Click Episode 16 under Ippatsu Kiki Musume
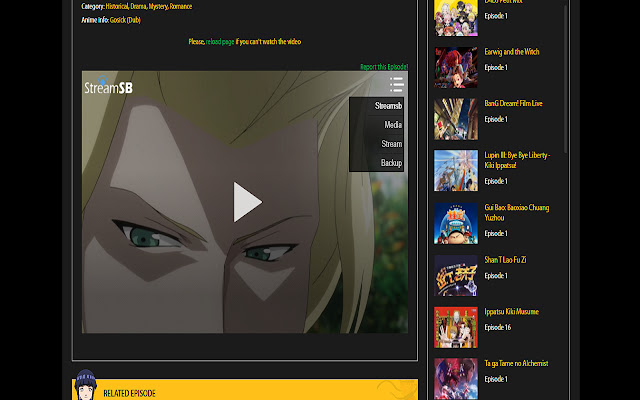Screen dimensions: 640x400 click(498, 327)
